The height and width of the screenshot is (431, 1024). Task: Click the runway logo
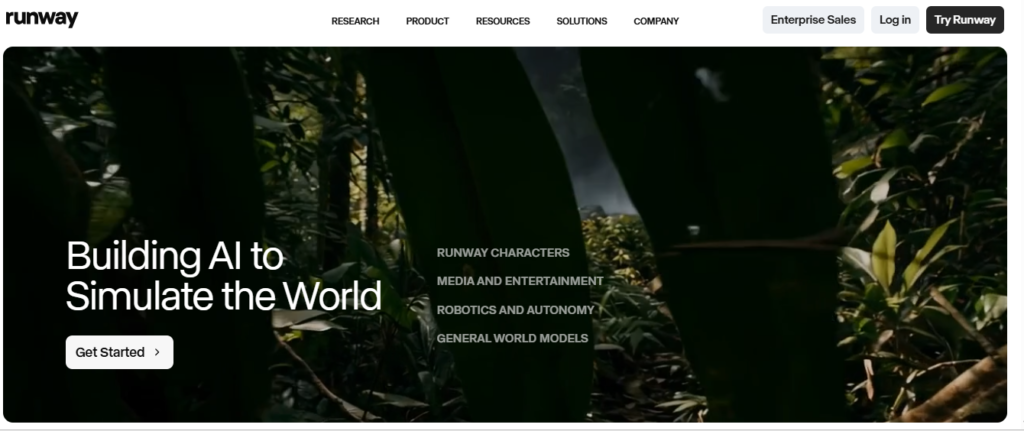[42, 19]
